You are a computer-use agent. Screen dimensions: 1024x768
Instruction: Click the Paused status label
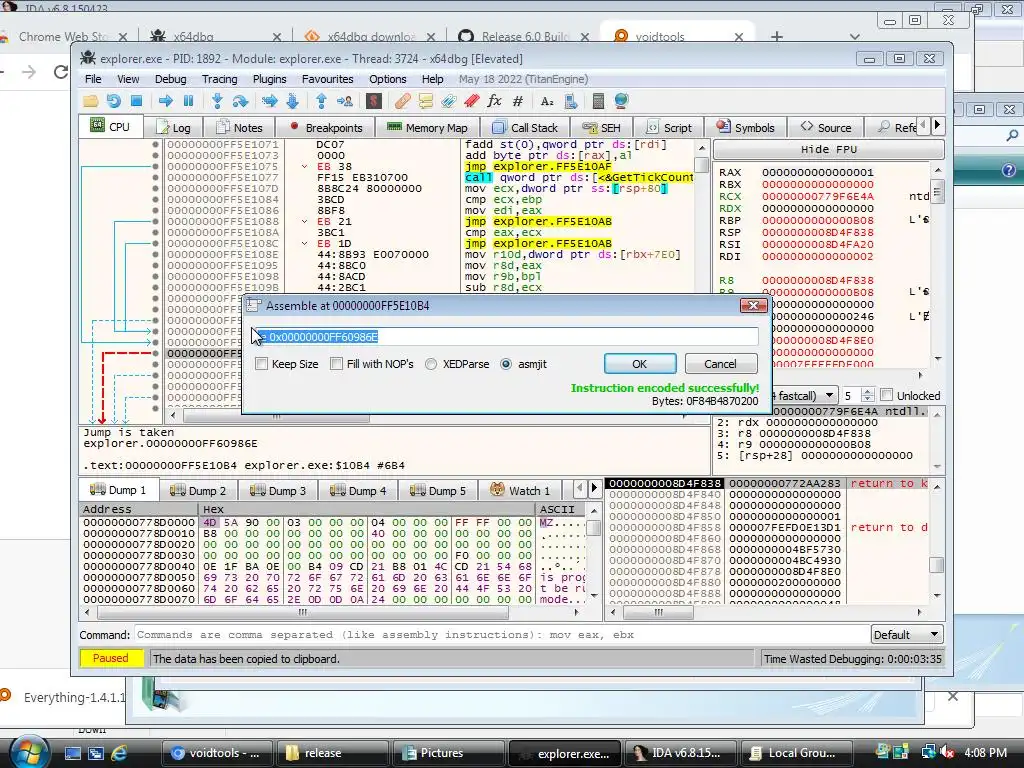point(110,658)
